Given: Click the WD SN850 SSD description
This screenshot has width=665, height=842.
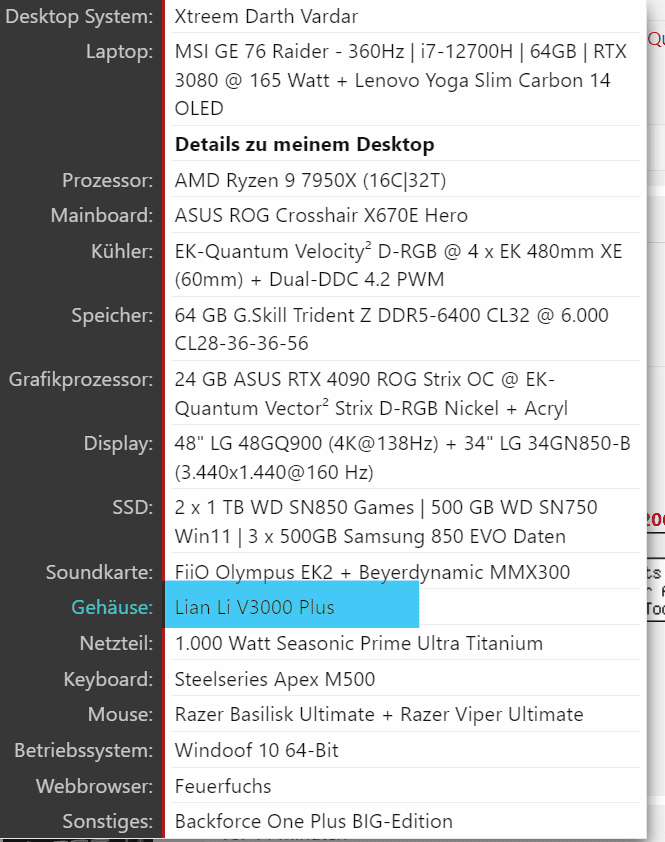Looking at the screenshot, I should coord(386,521).
